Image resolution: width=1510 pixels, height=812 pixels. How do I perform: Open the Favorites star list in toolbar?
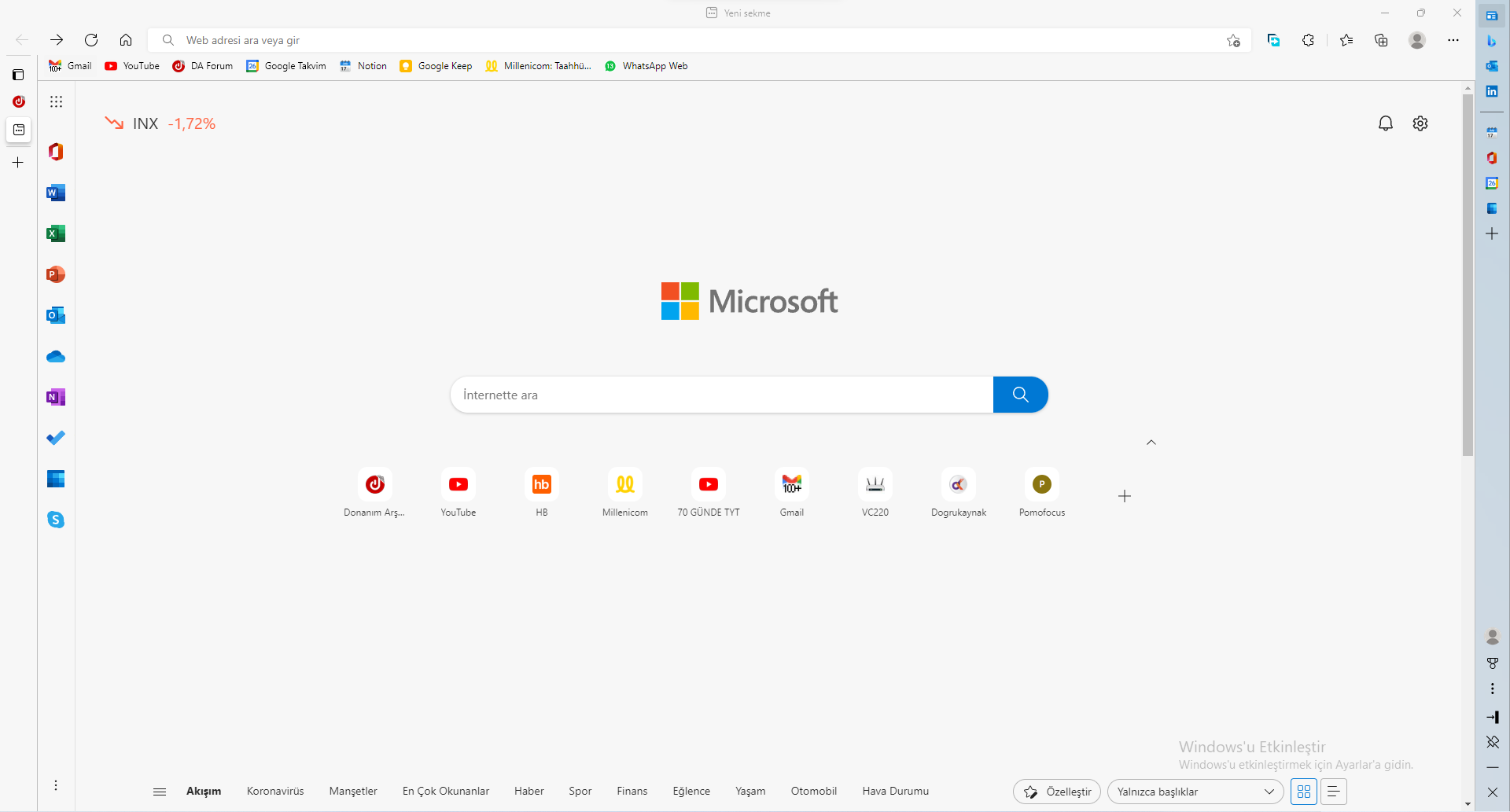[x=1346, y=40]
